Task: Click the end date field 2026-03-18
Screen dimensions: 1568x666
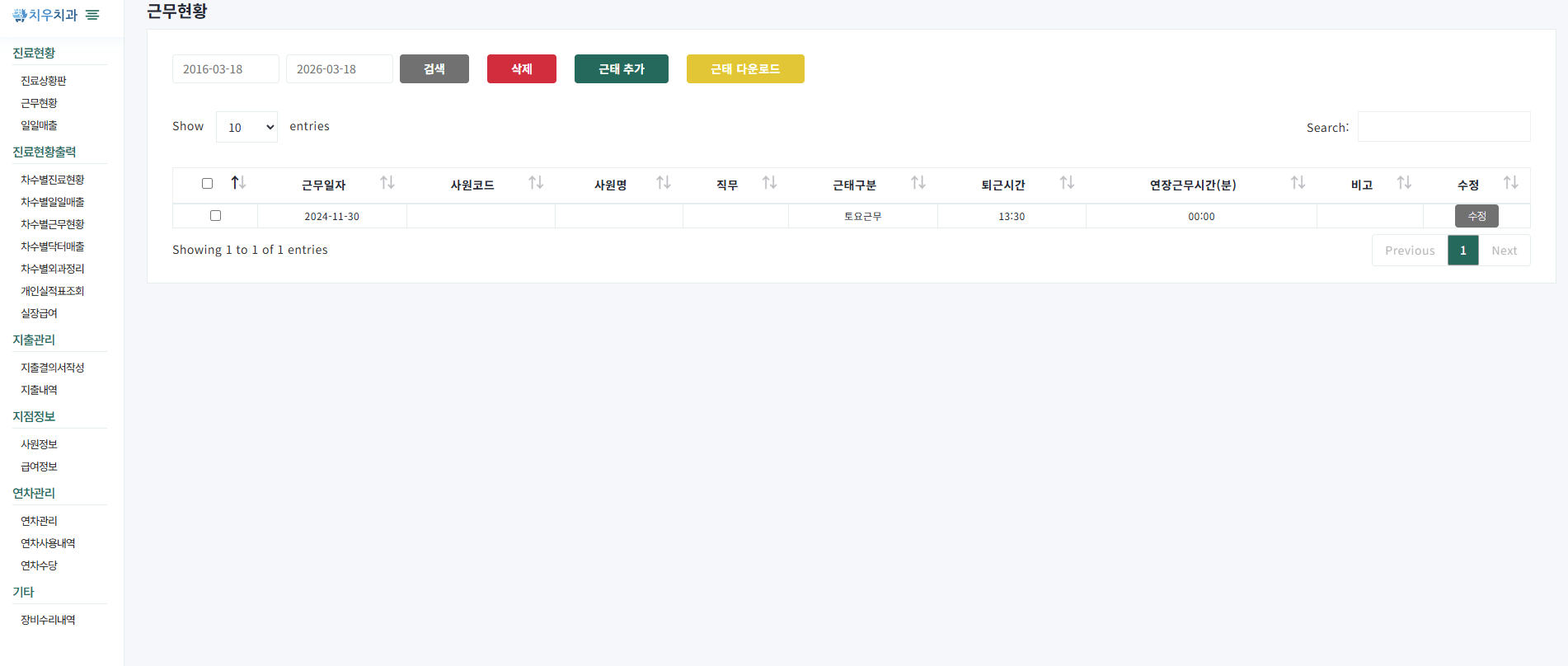Action: tap(340, 69)
